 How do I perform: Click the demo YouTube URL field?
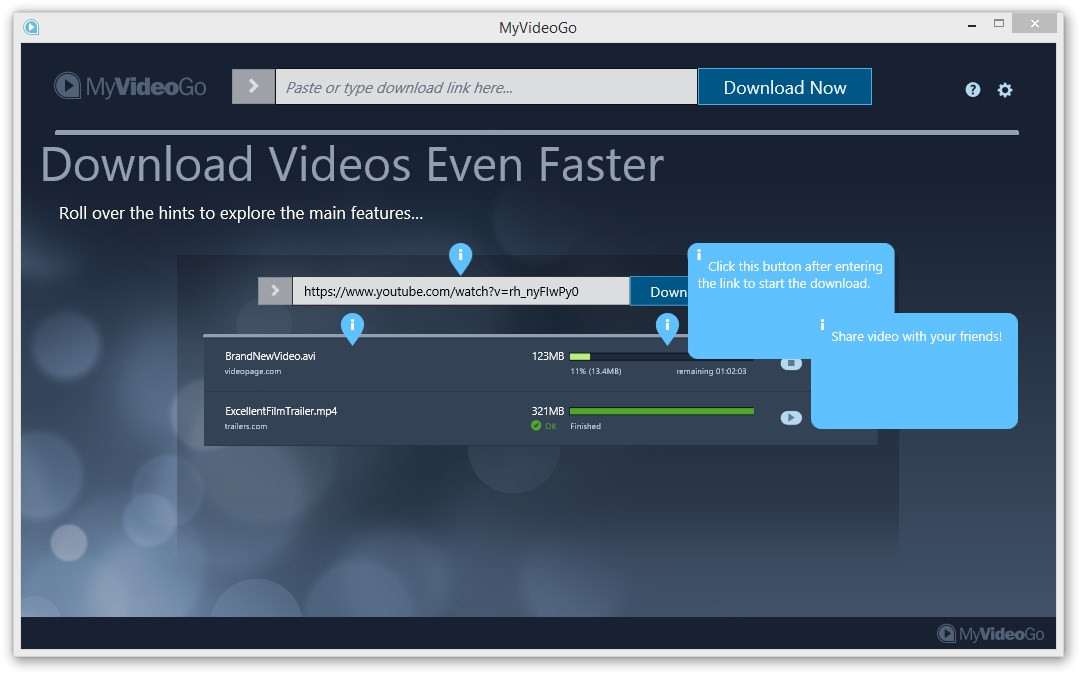(461, 291)
